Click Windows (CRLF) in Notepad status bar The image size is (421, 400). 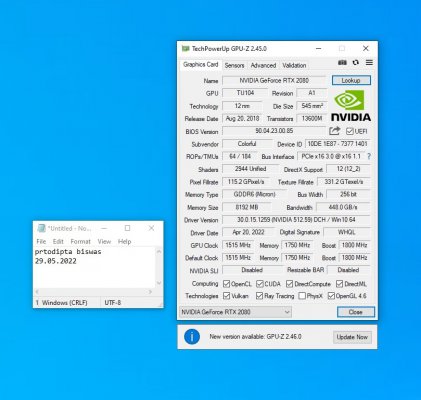[x=64, y=303]
